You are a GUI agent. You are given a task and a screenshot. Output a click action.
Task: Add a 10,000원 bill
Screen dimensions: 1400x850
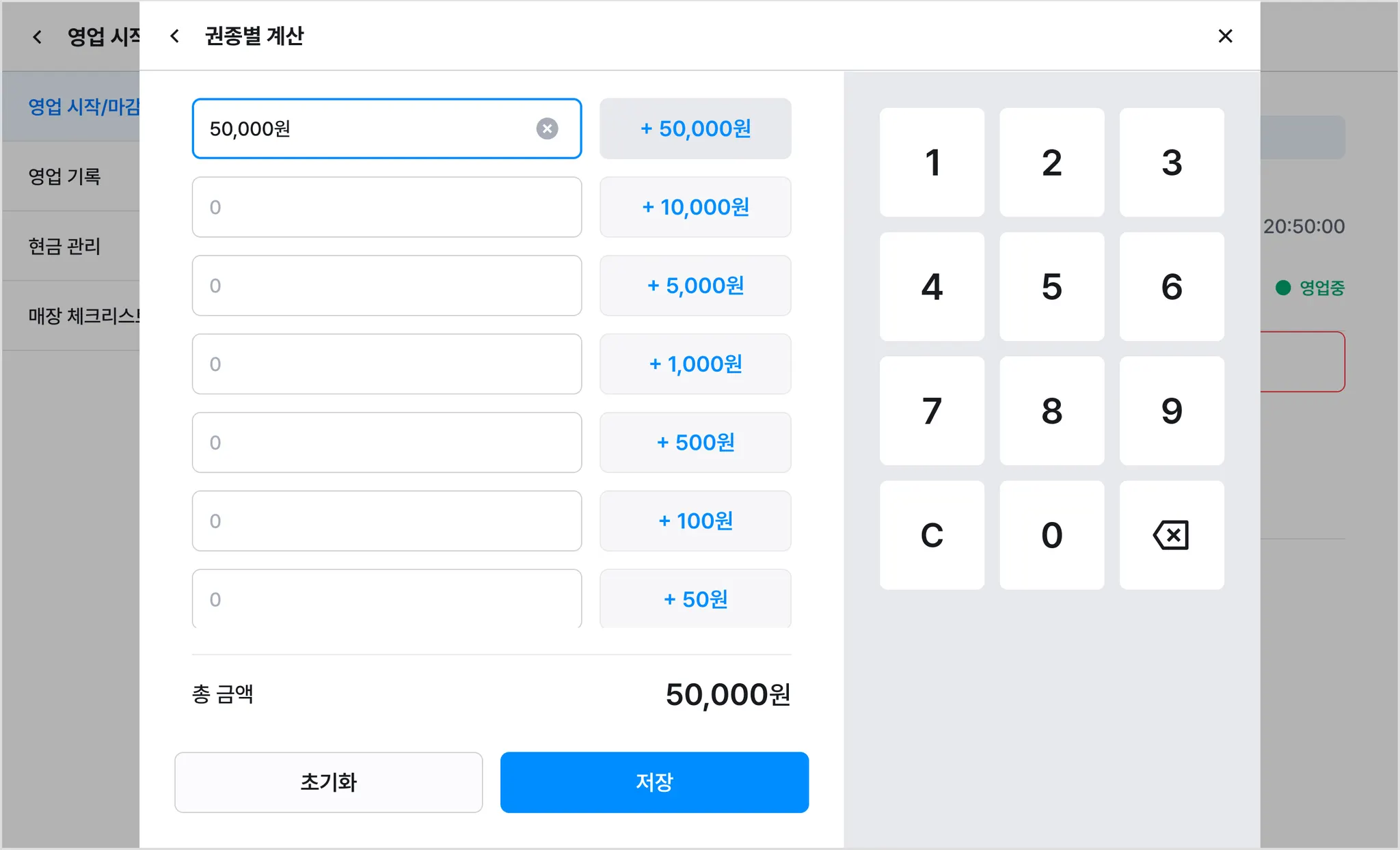coord(695,207)
